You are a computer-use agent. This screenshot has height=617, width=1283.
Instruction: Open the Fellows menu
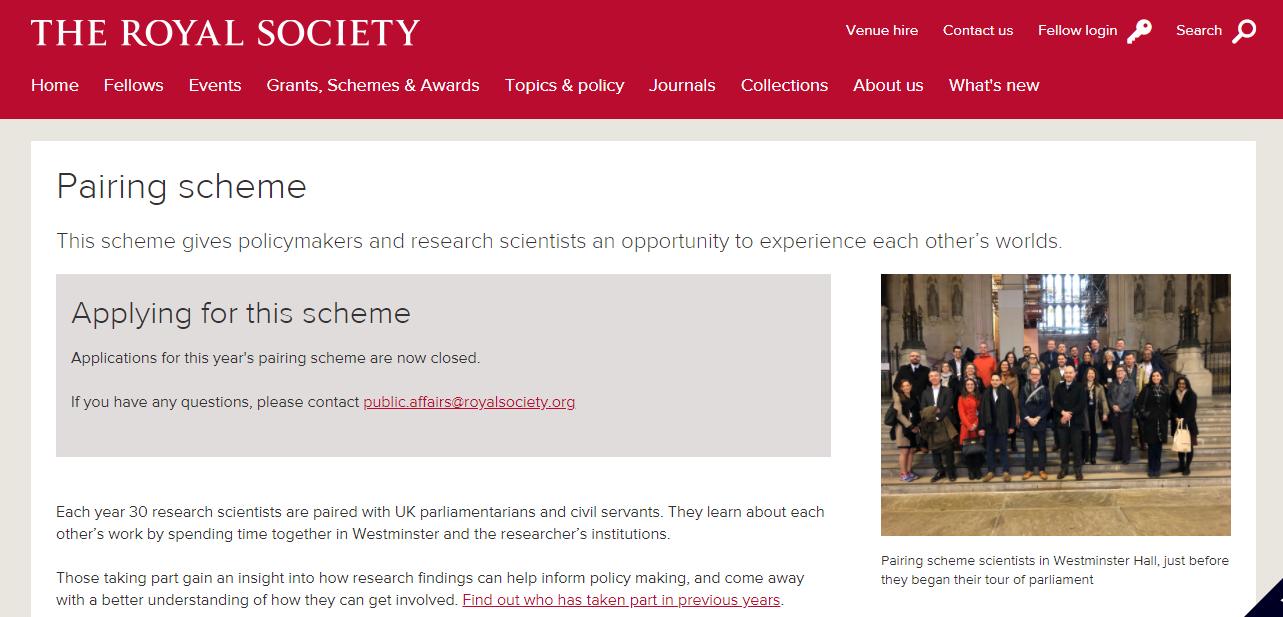[133, 86]
